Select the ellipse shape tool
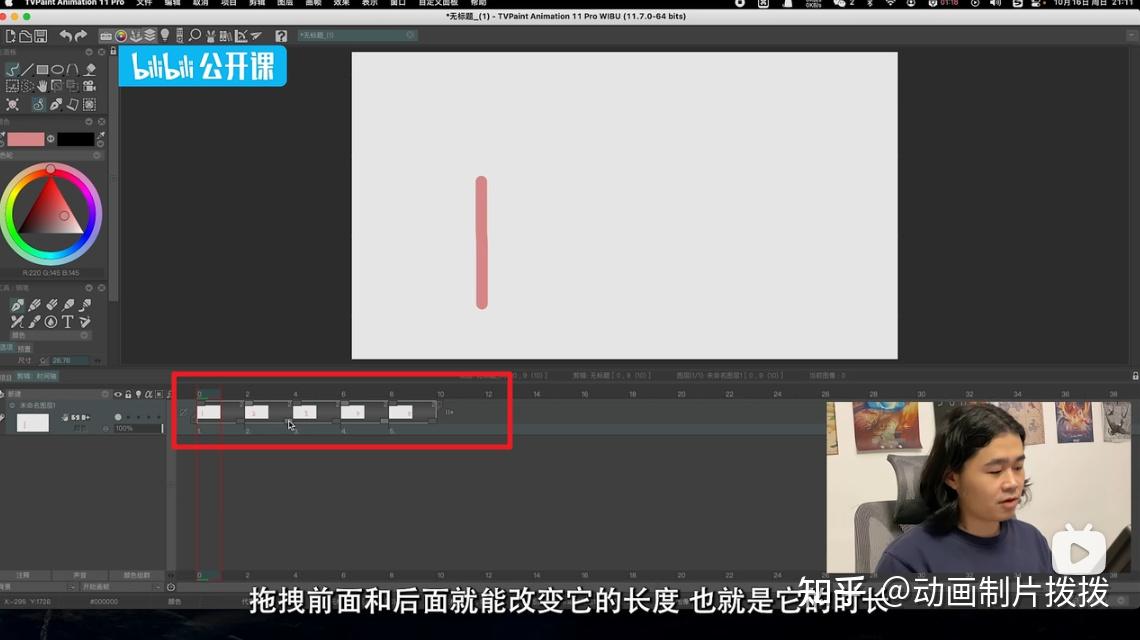Viewport: 1140px width, 640px height. tap(58, 70)
